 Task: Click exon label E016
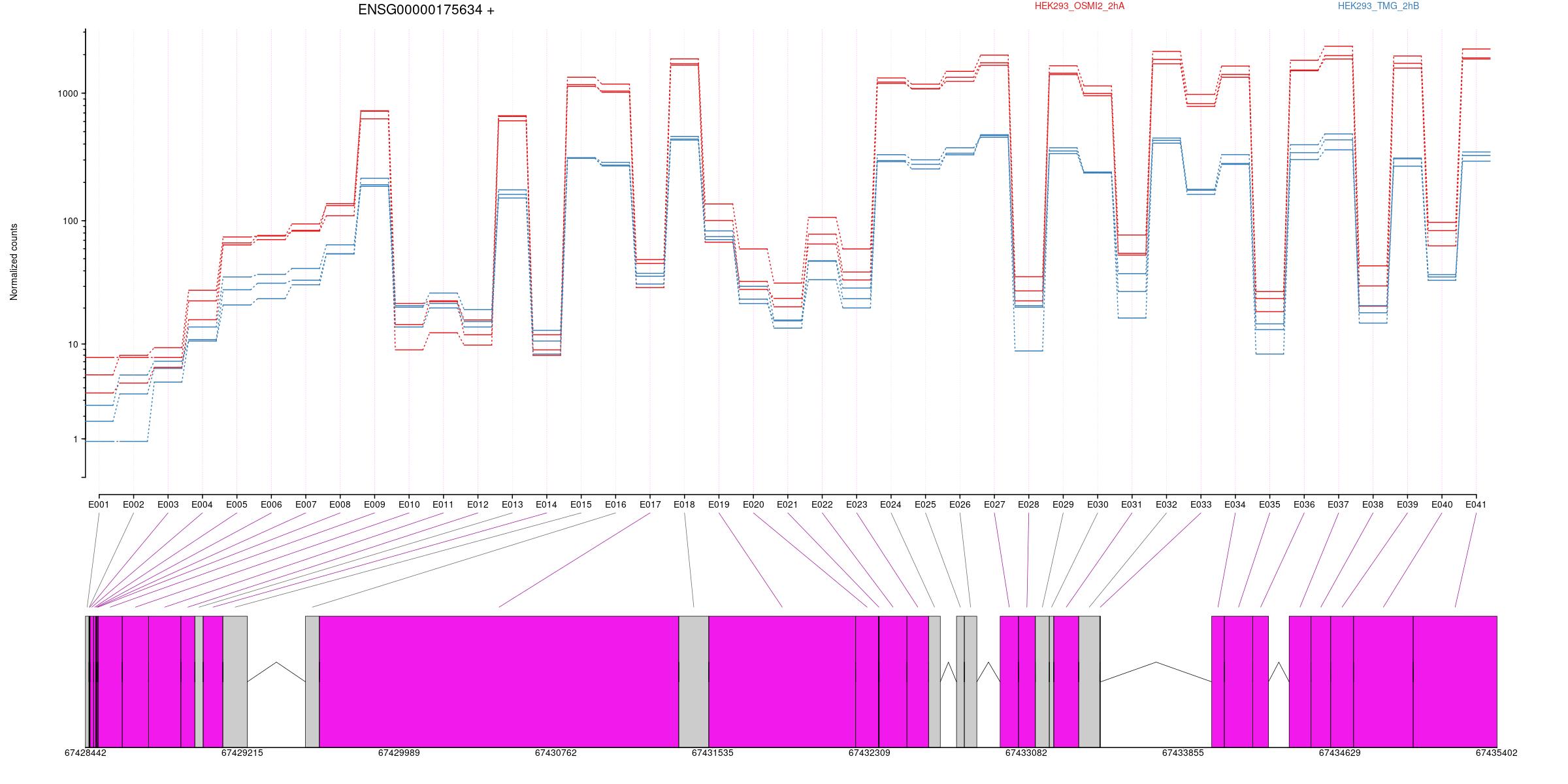615,504
